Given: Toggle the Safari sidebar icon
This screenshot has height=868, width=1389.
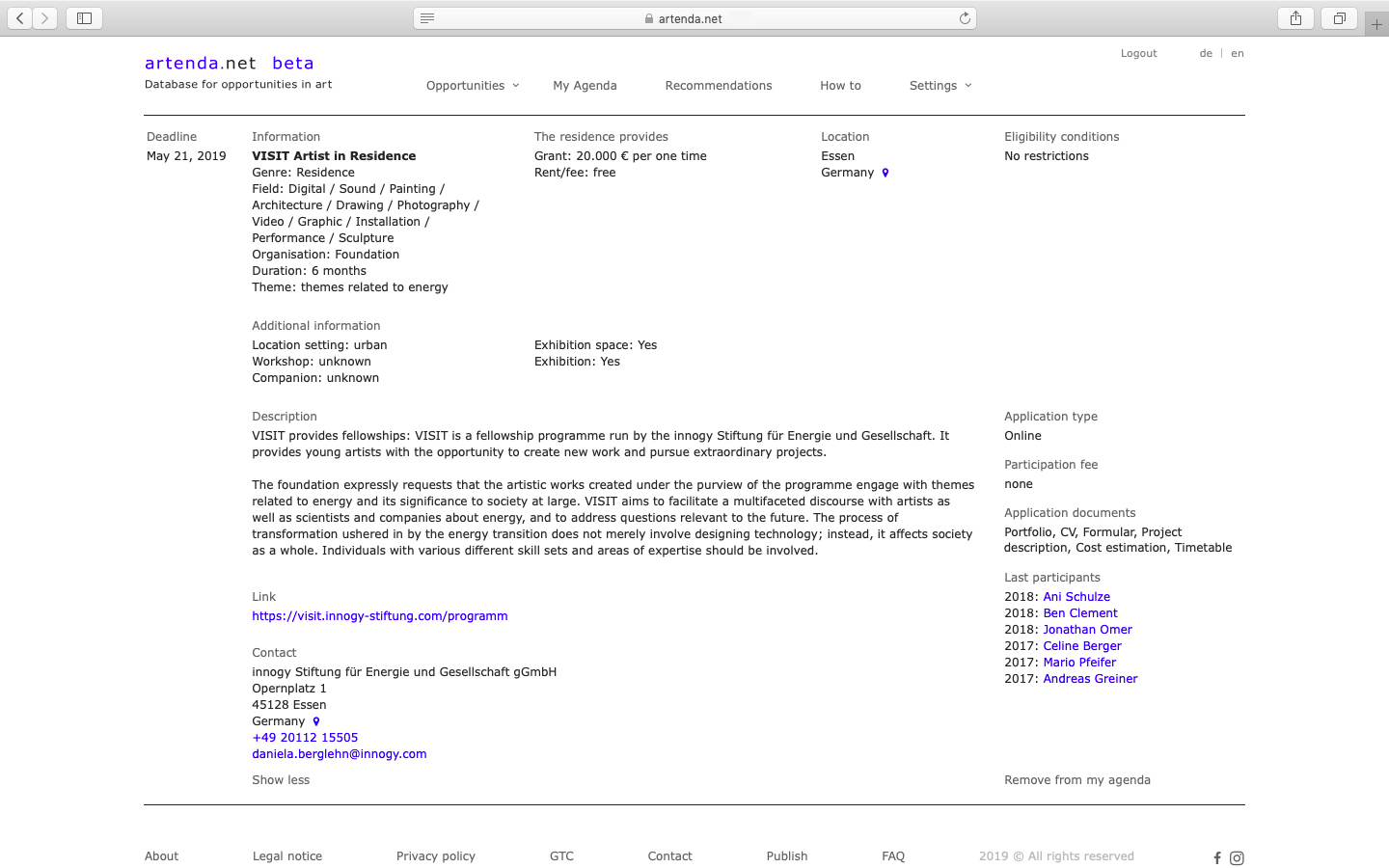Looking at the screenshot, I should tap(84, 18).
